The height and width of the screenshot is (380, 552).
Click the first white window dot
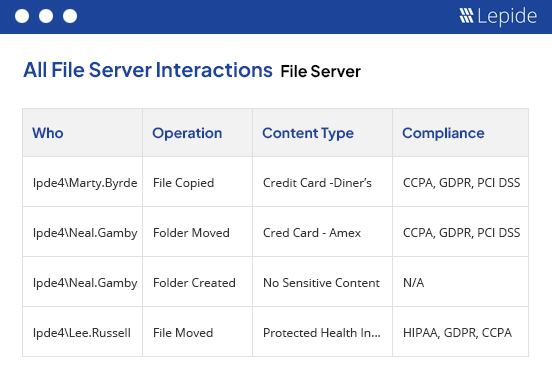pos(22,16)
